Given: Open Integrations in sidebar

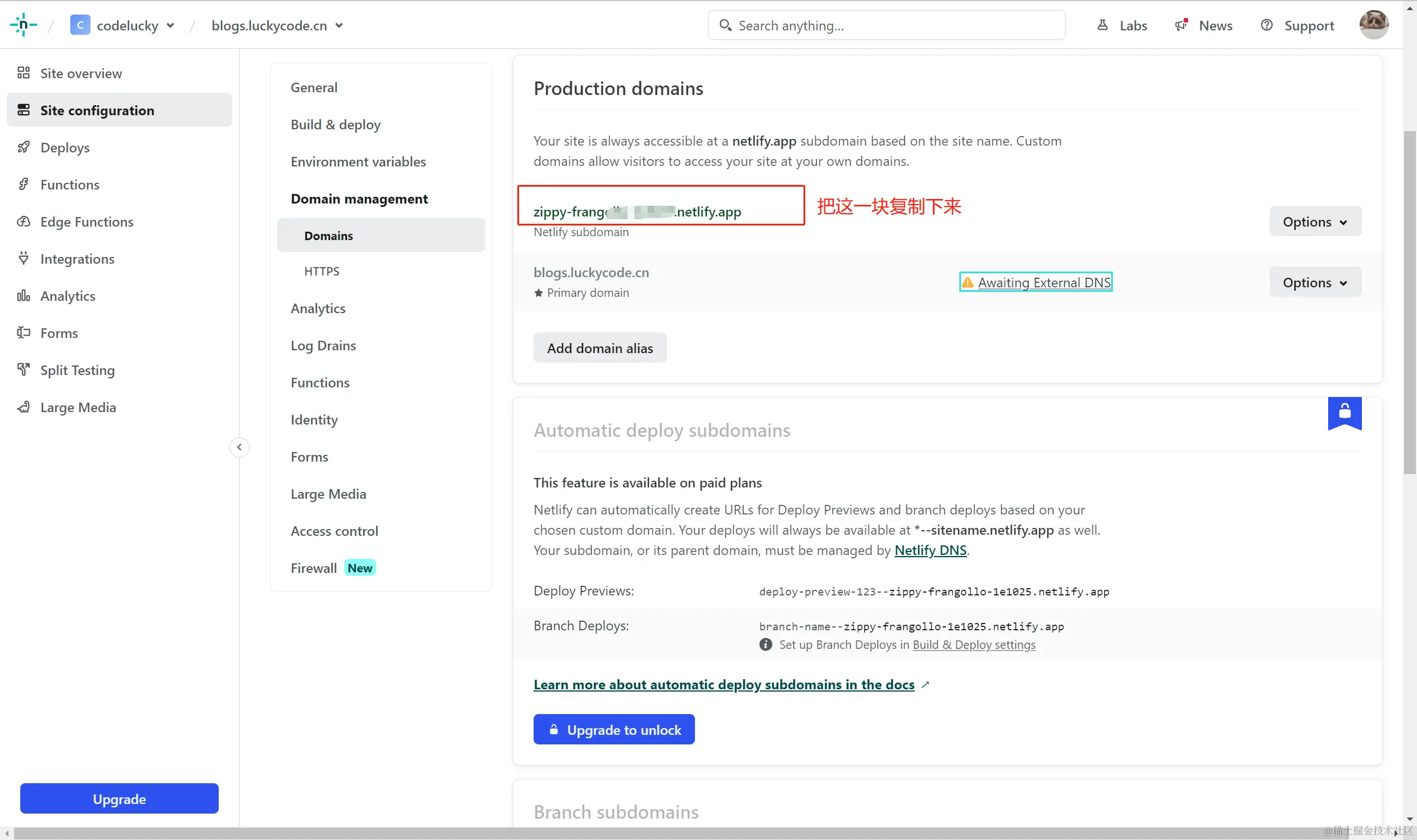Looking at the screenshot, I should tap(119, 259).
